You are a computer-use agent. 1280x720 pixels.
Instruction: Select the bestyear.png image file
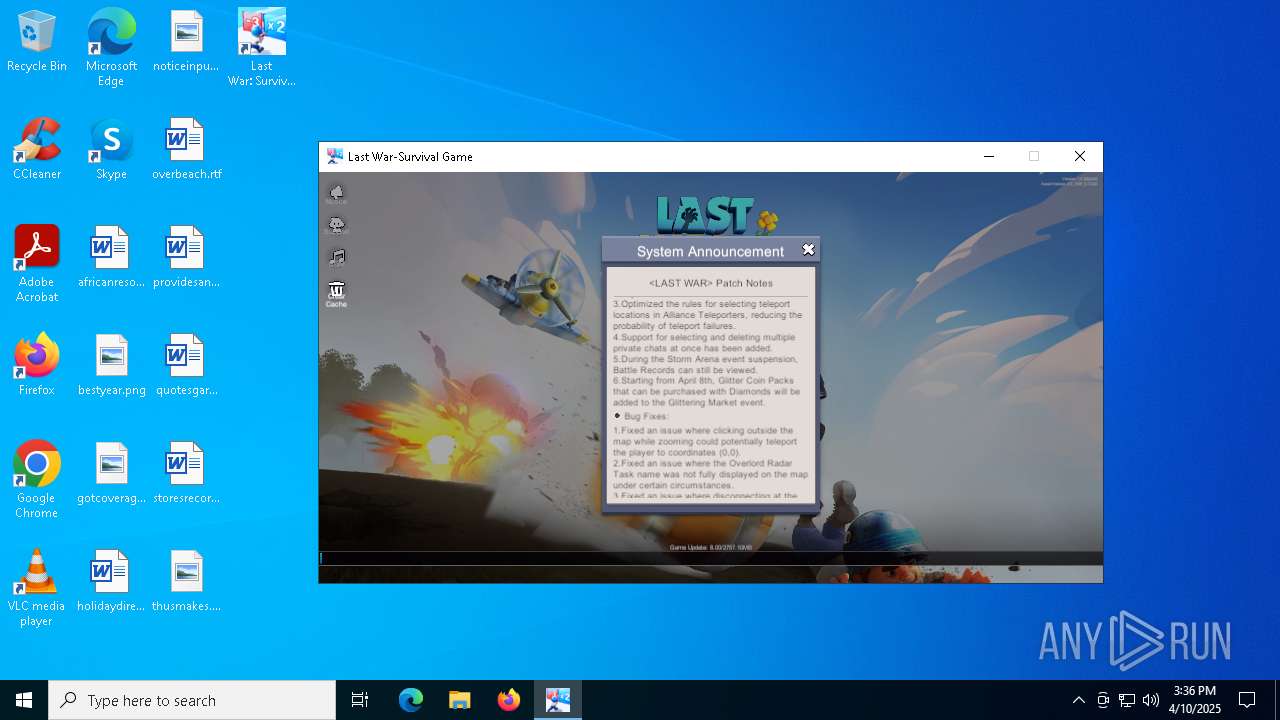pyautogui.click(x=111, y=366)
